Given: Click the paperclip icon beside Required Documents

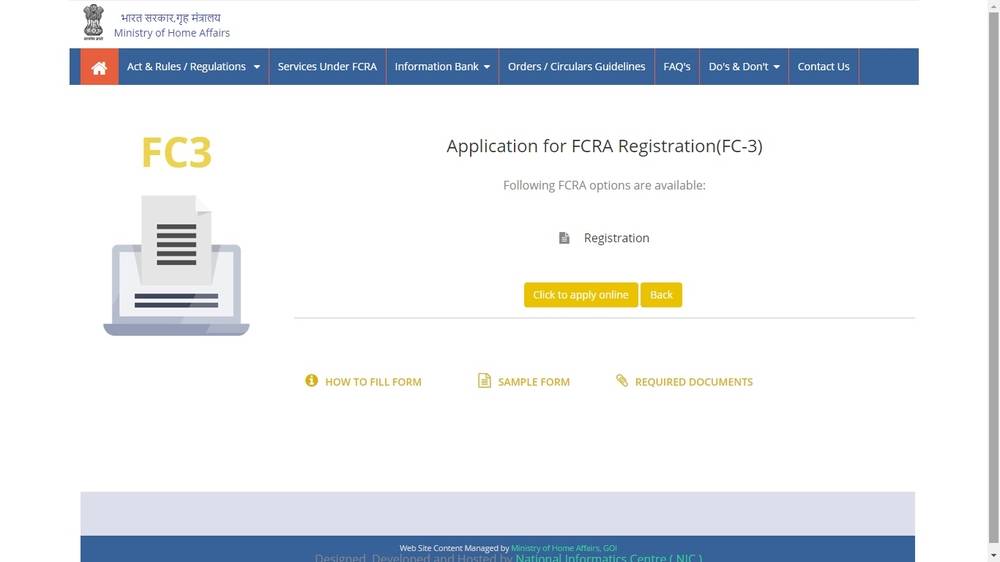Looking at the screenshot, I should tap(622, 381).
